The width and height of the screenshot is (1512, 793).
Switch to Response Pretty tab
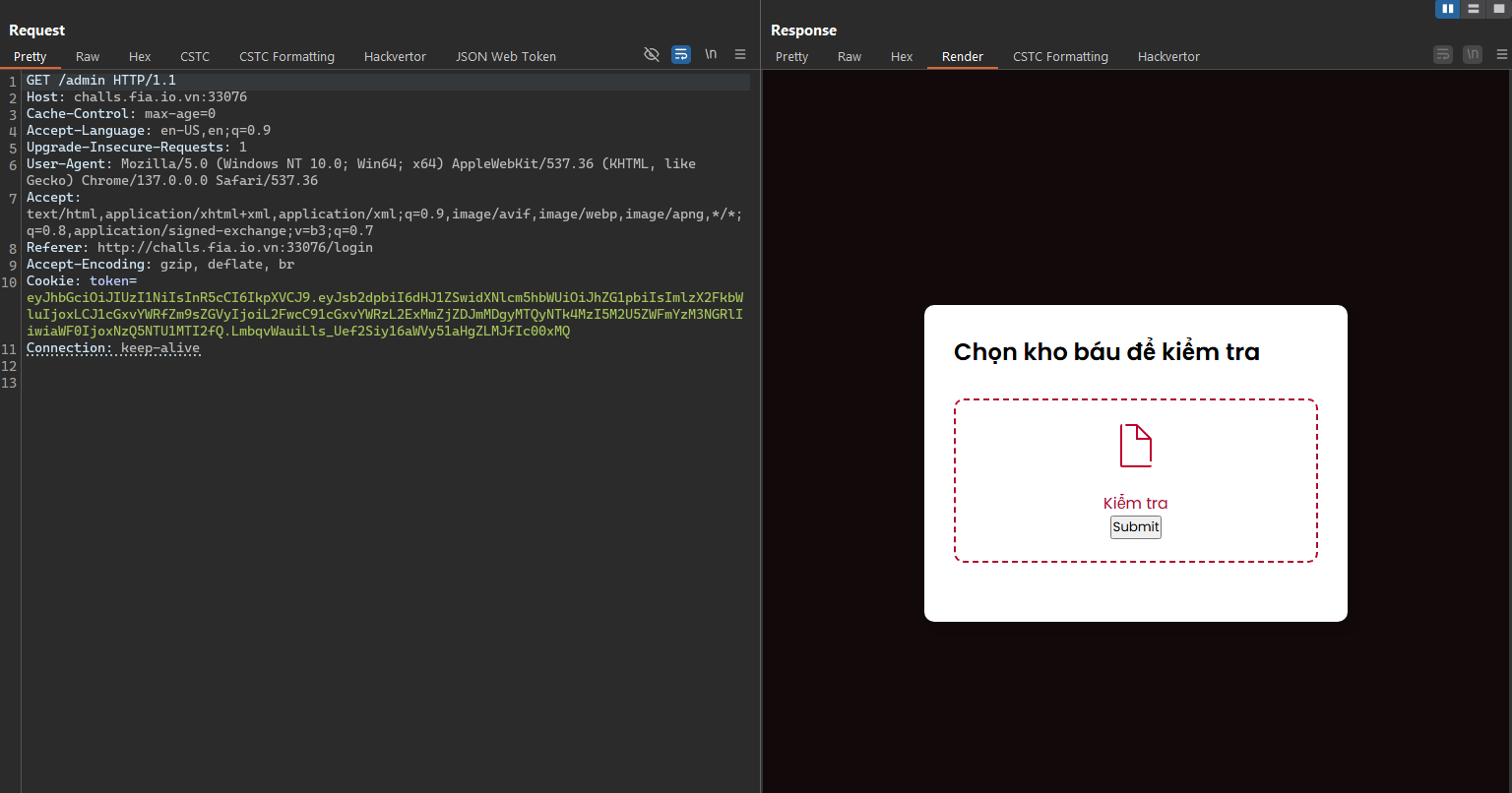[791, 56]
